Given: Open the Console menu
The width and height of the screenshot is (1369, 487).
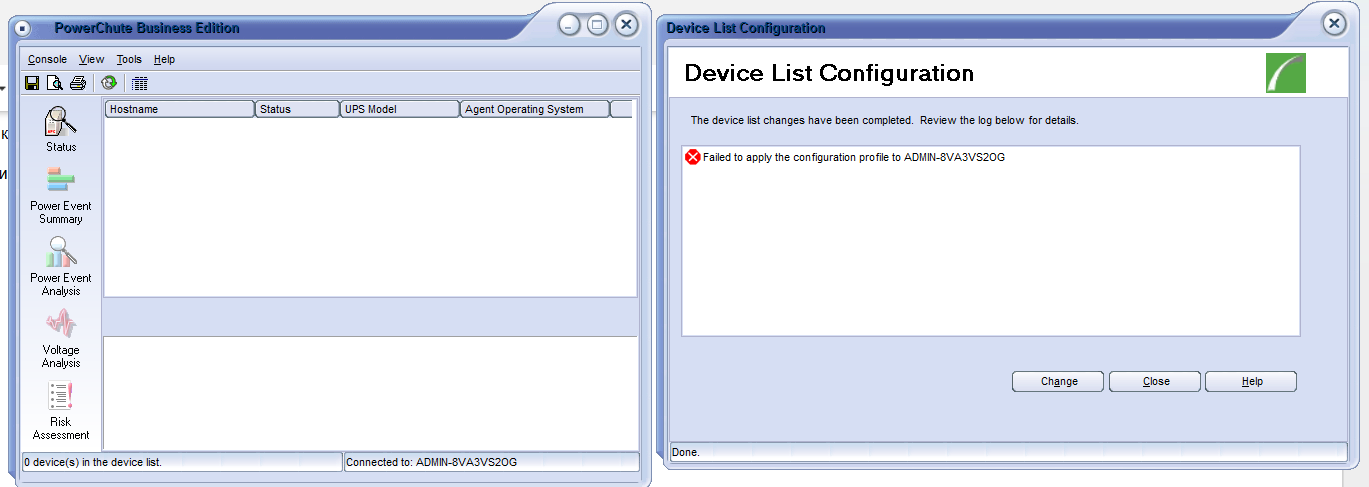Looking at the screenshot, I should (47, 60).
